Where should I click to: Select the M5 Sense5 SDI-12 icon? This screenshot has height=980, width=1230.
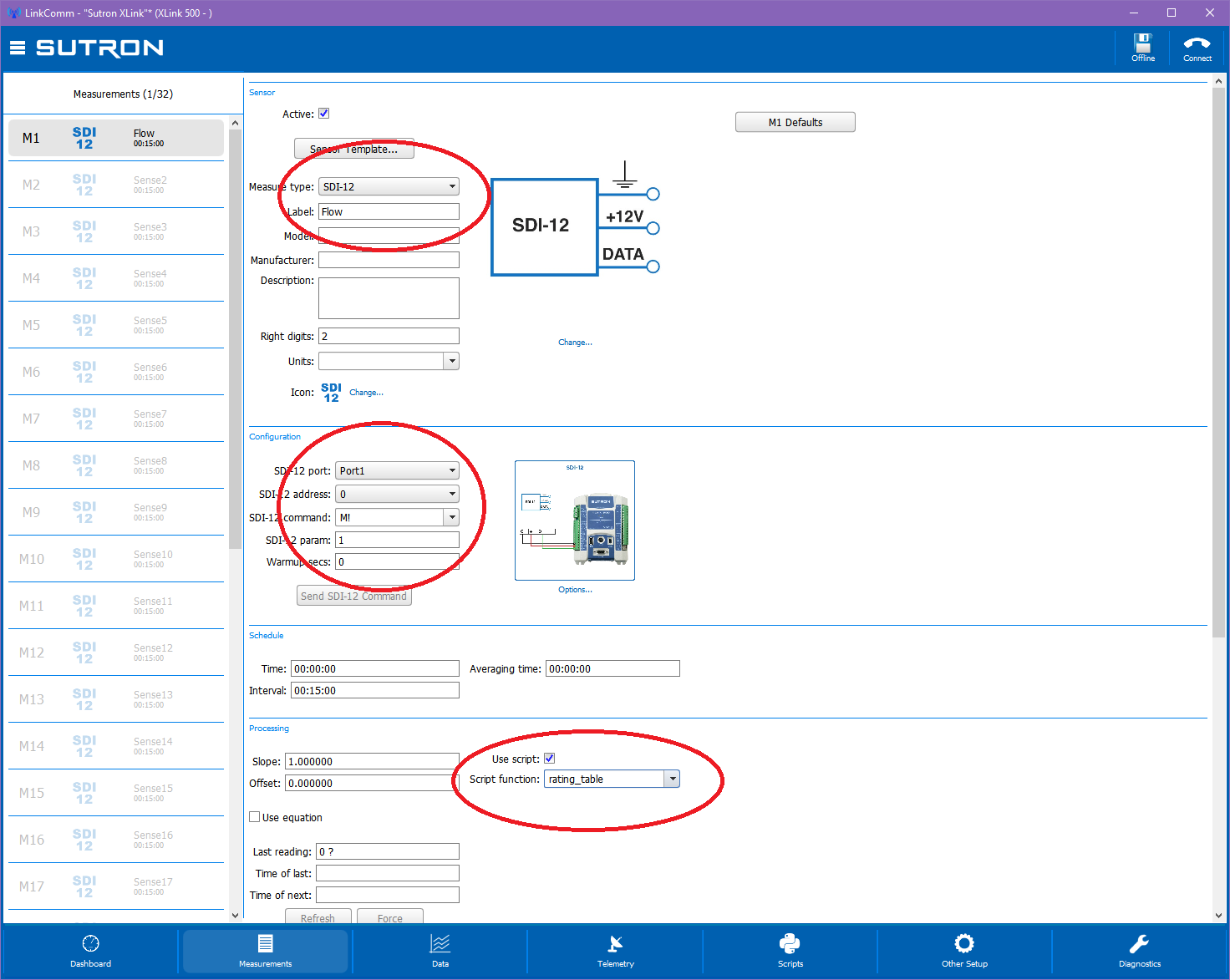[84, 325]
